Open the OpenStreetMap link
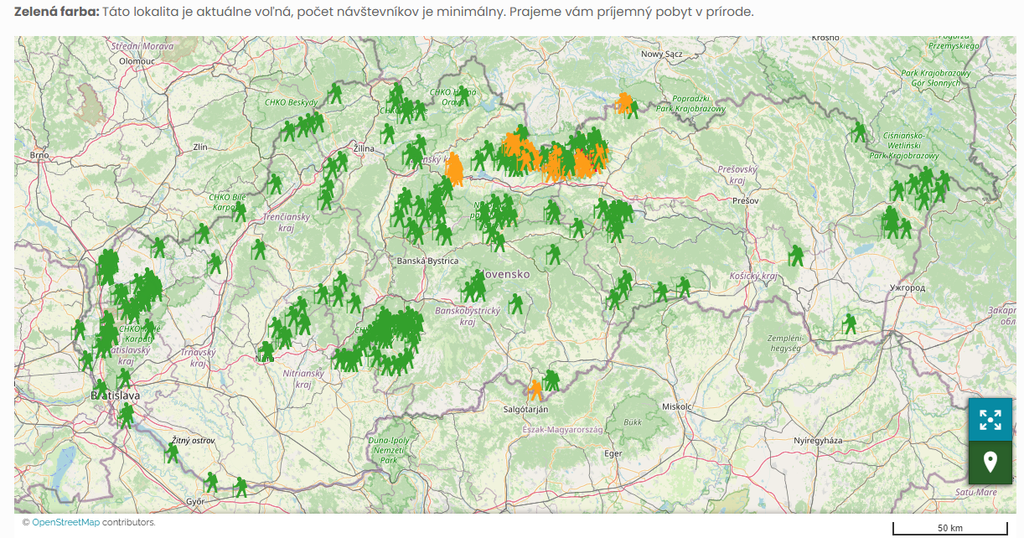This screenshot has width=1024, height=538. click(66, 522)
